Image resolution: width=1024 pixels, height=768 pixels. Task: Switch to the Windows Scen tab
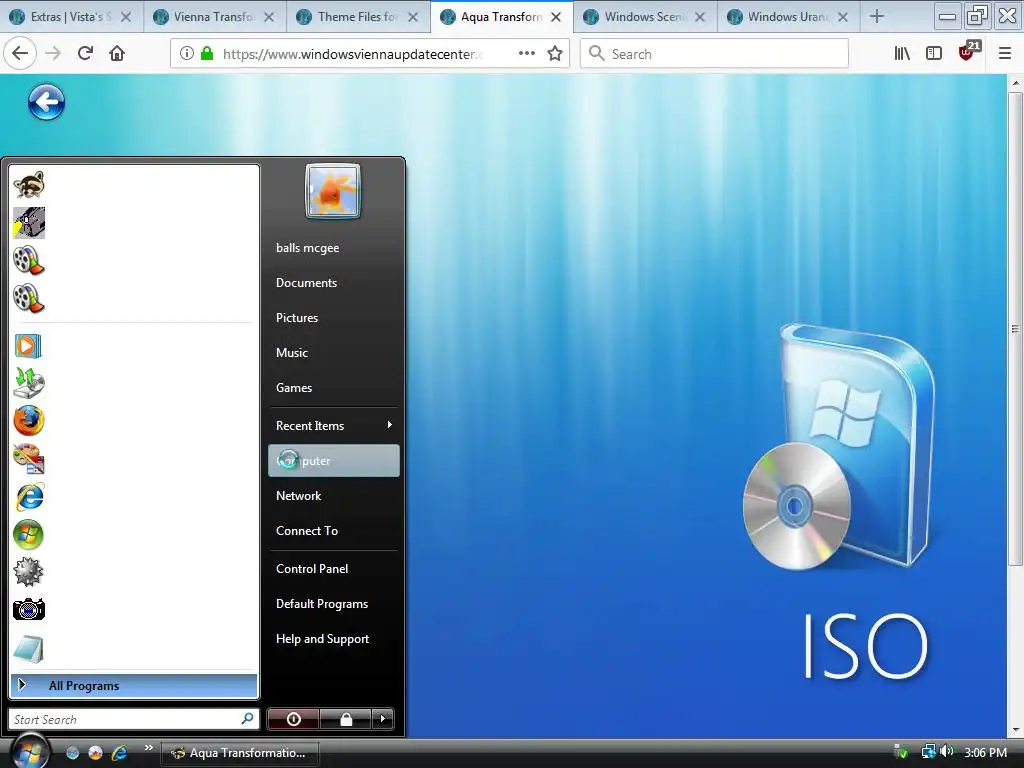[x=645, y=17]
